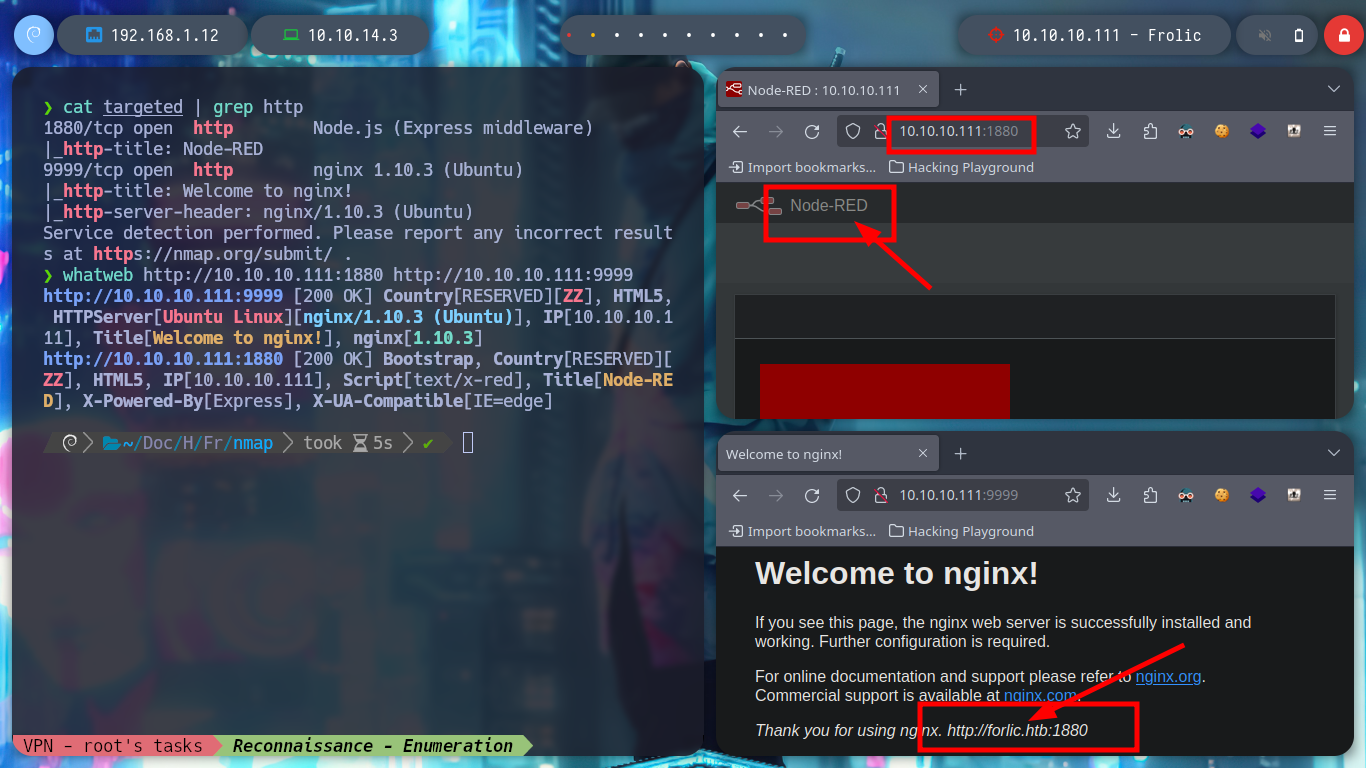Click the purple layers extension icon in the nginx window
Viewport: 1366px width, 768px height.
tap(1258, 495)
